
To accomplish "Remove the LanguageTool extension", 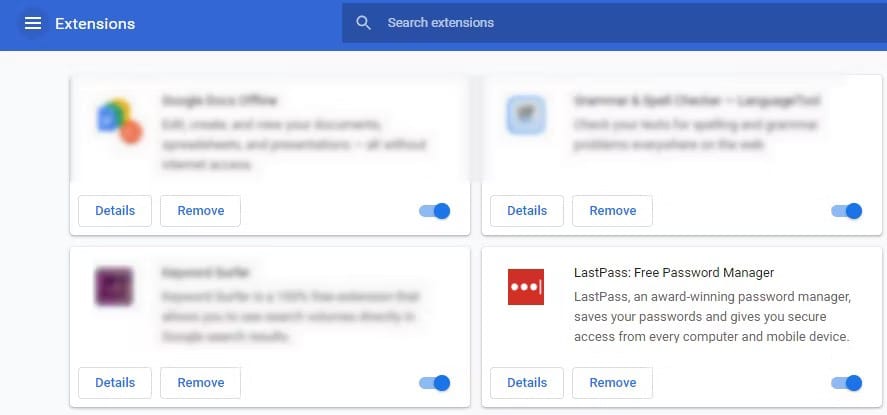I will tap(612, 211).
